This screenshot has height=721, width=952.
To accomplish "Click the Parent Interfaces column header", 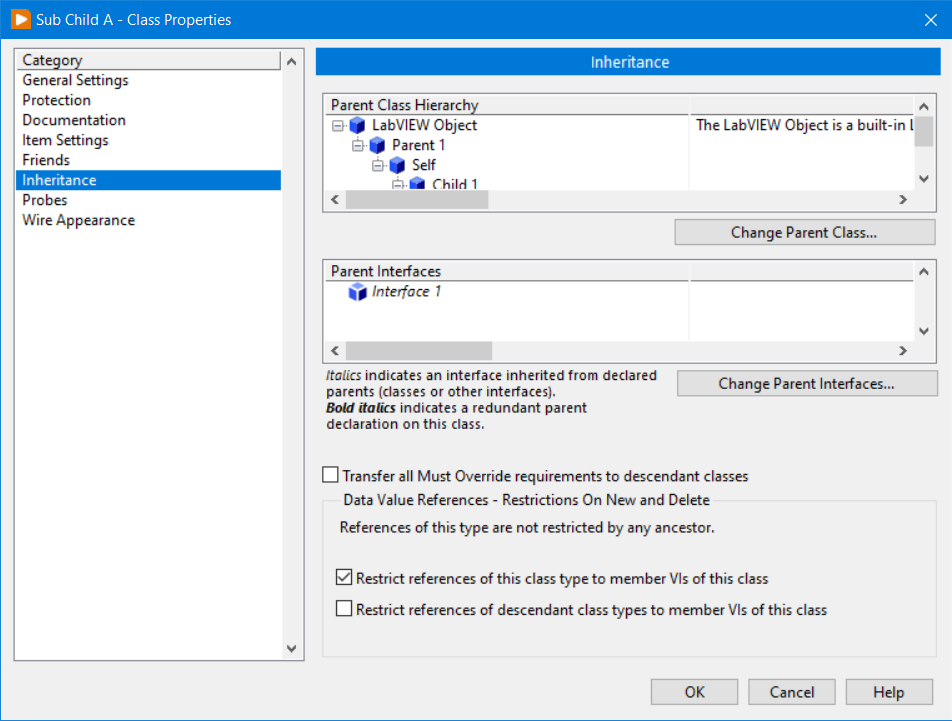I will point(507,271).
